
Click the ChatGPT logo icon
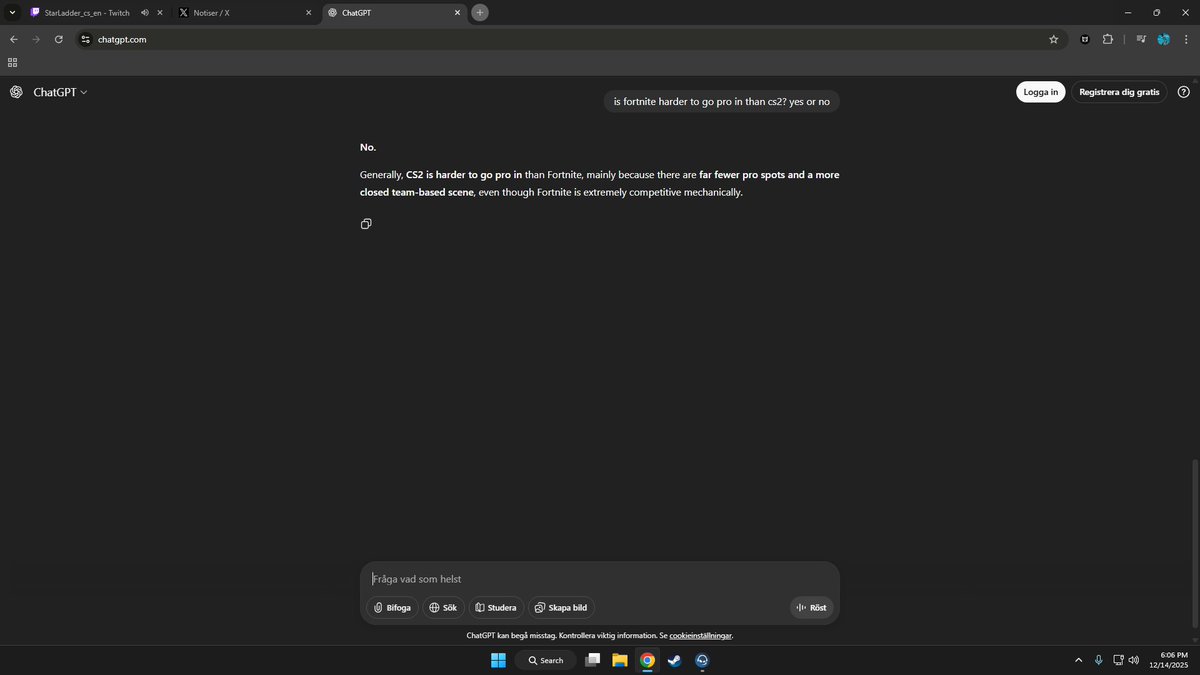[17, 92]
